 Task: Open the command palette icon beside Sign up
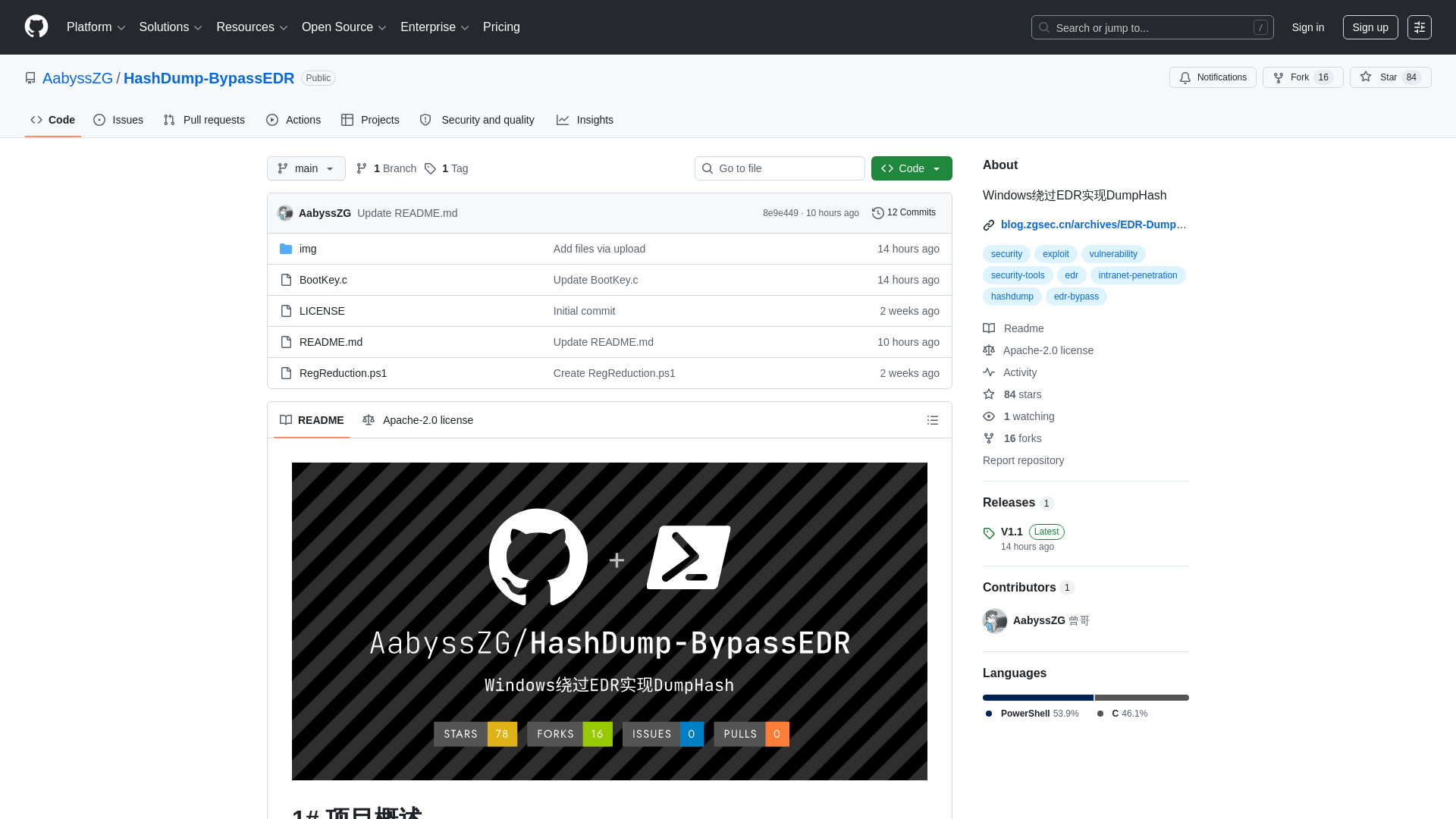click(x=1420, y=27)
